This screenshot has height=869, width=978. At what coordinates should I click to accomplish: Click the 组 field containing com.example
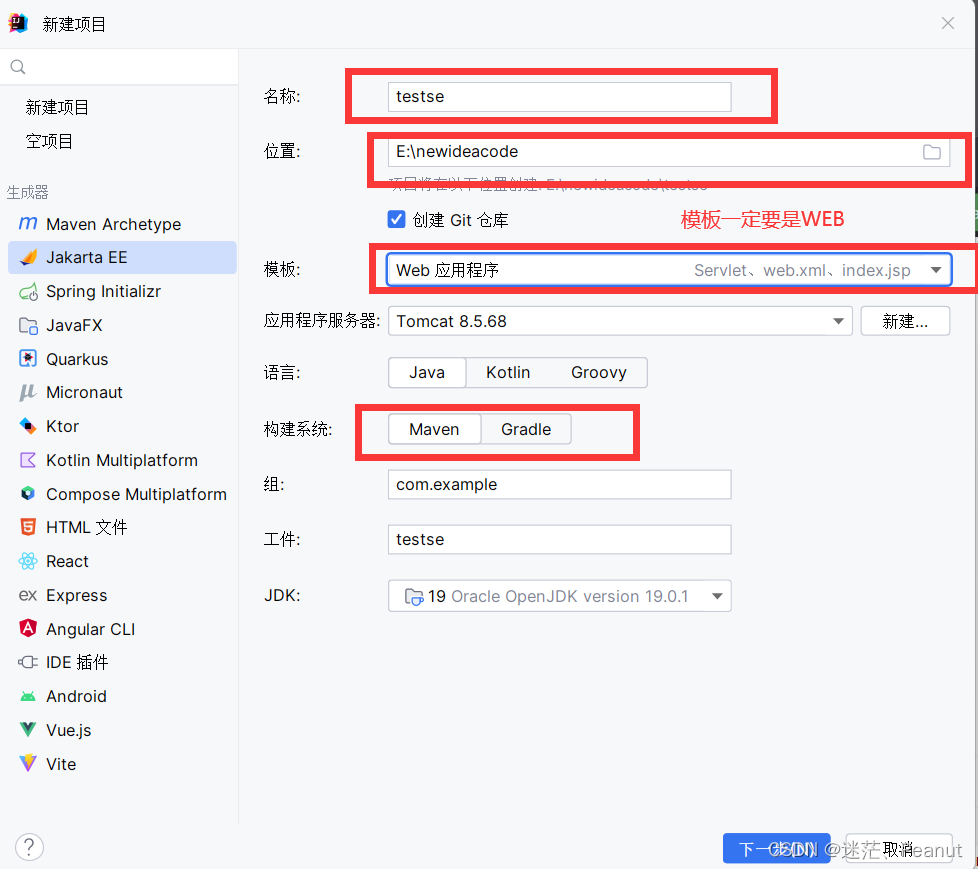[559, 484]
